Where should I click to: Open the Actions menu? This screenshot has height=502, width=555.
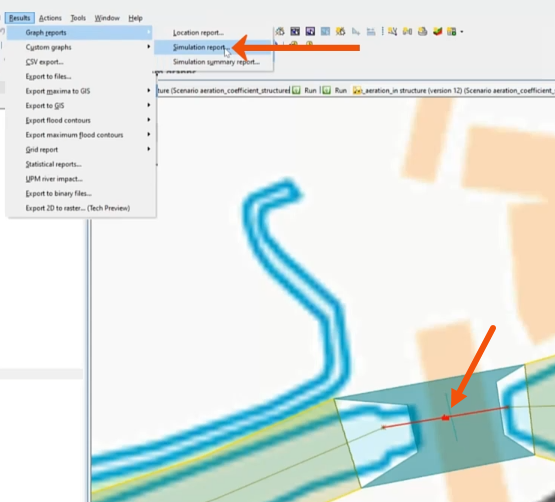point(50,18)
